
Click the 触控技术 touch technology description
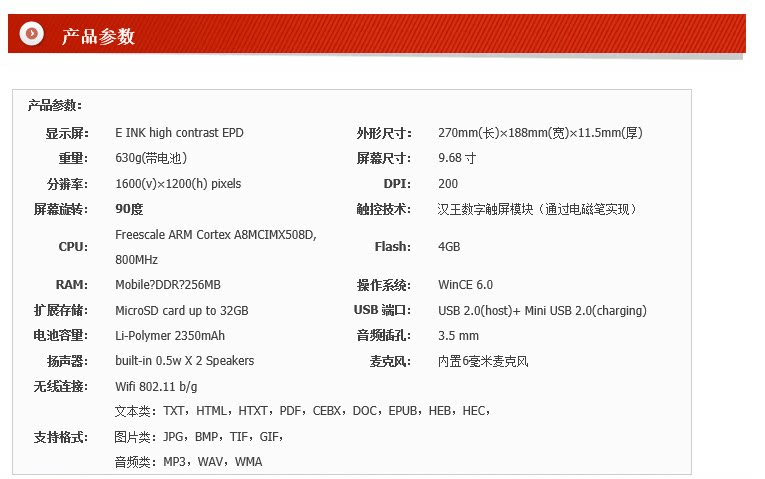(537, 209)
